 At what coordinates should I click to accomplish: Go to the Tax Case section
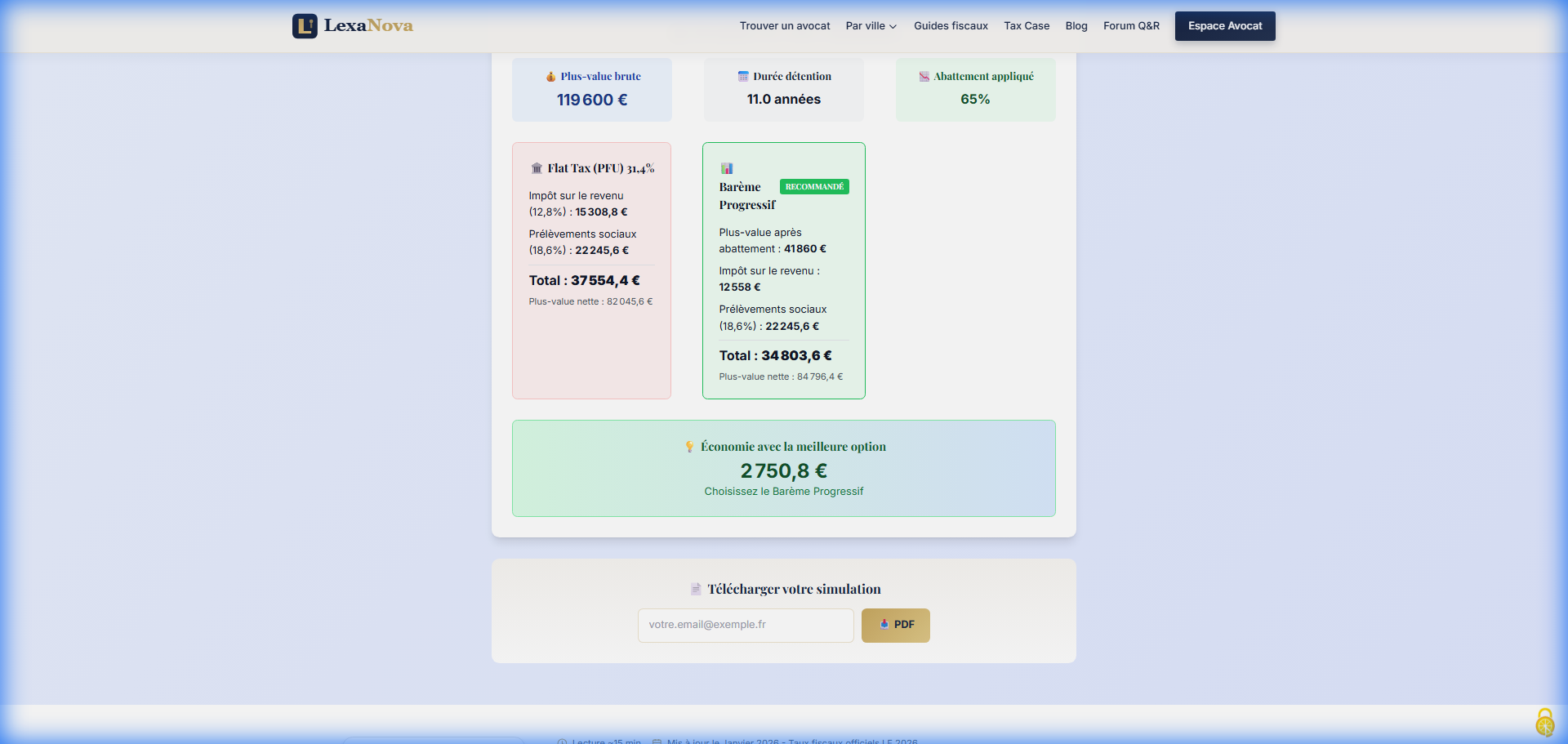coord(1027,26)
